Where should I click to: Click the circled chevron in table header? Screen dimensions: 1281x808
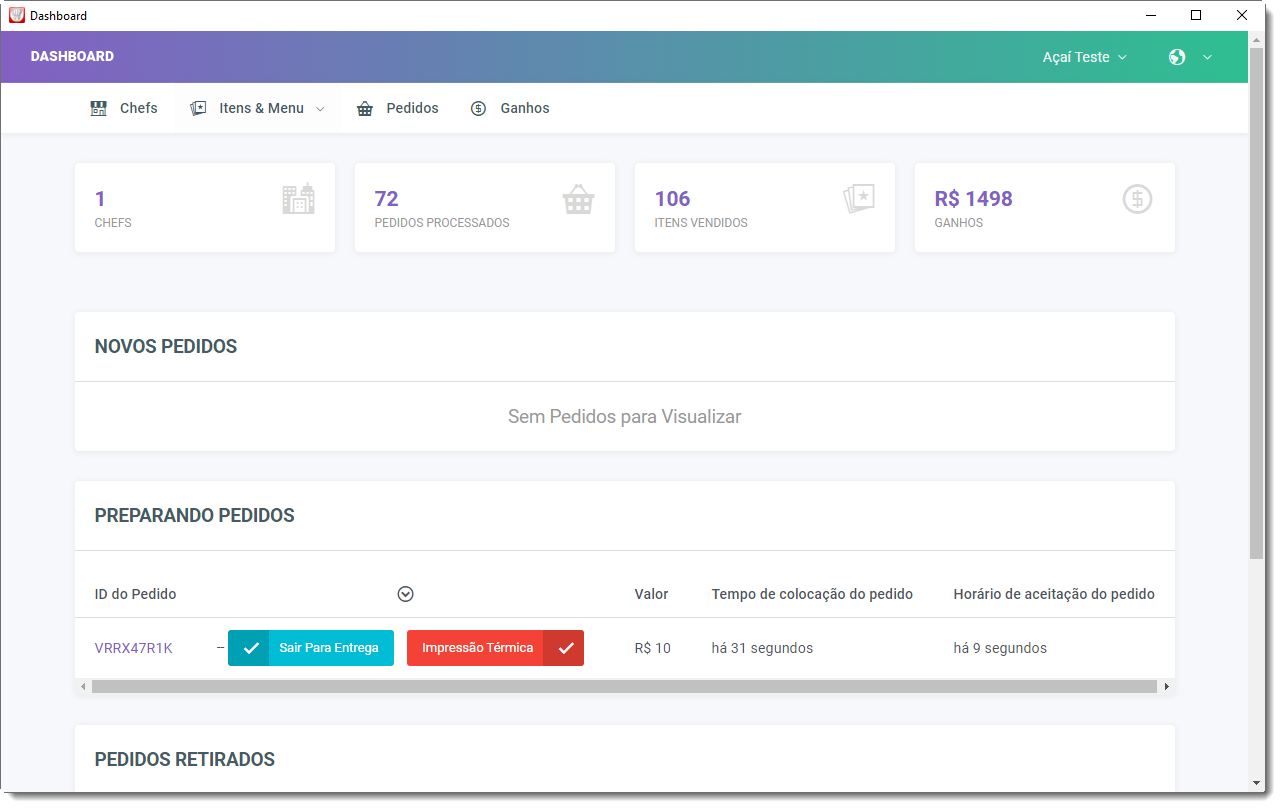(x=405, y=594)
